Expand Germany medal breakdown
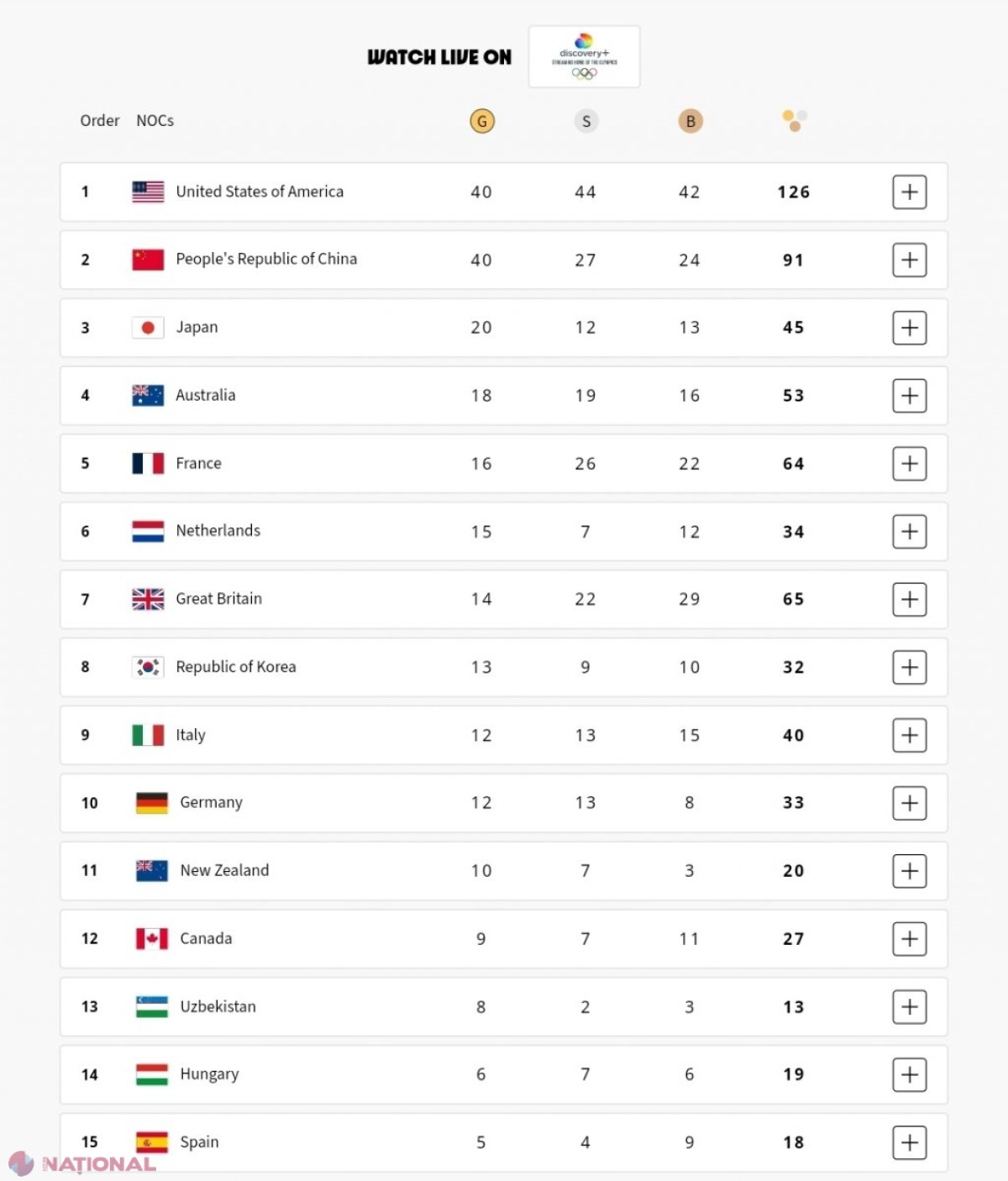The height and width of the screenshot is (1181, 1008). (x=910, y=803)
